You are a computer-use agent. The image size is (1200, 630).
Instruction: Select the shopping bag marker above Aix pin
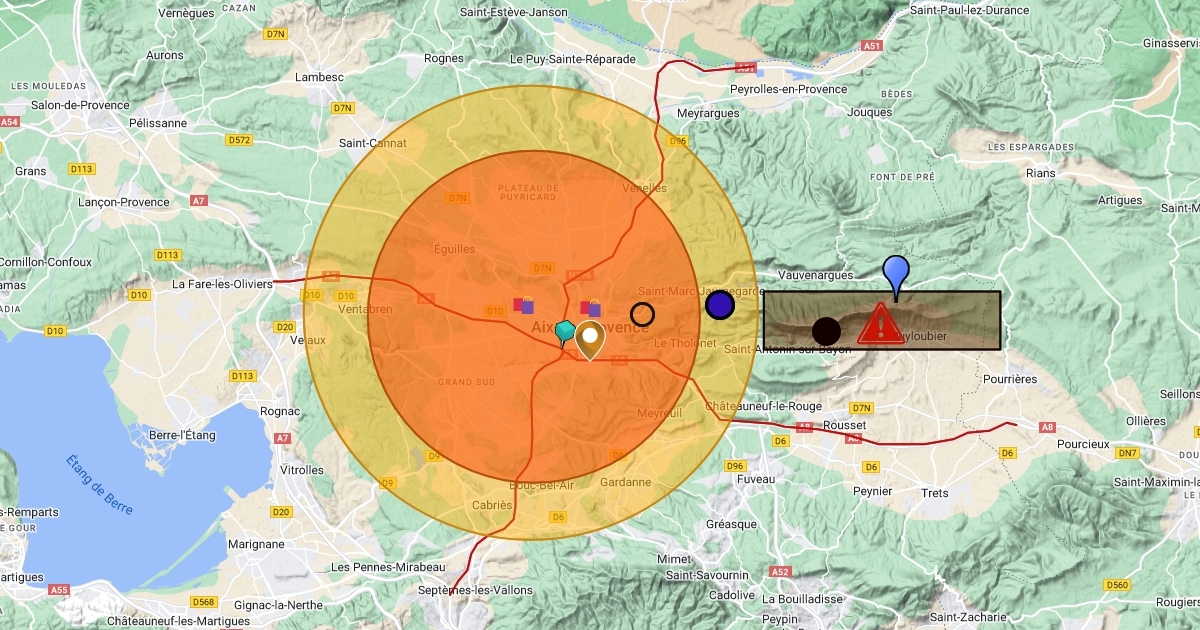[591, 308]
